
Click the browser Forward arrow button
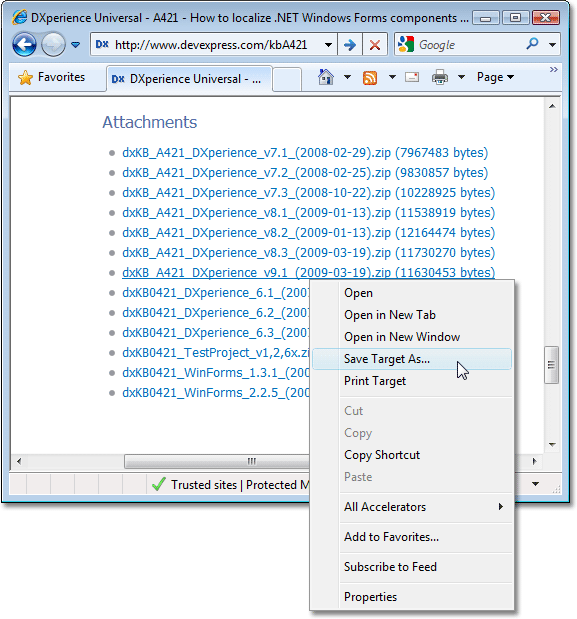[x=53, y=45]
